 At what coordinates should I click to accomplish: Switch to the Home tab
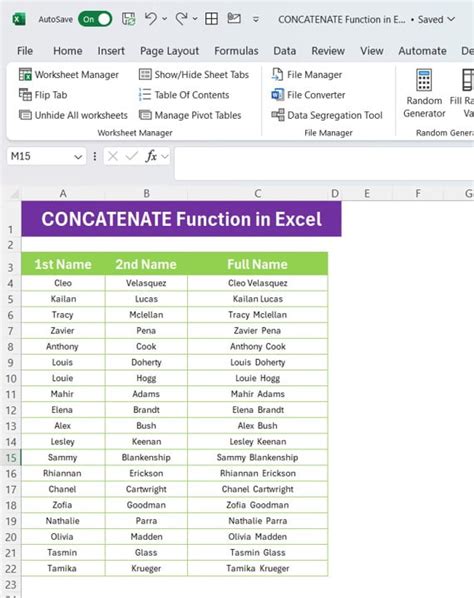pyautogui.click(x=67, y=51)
